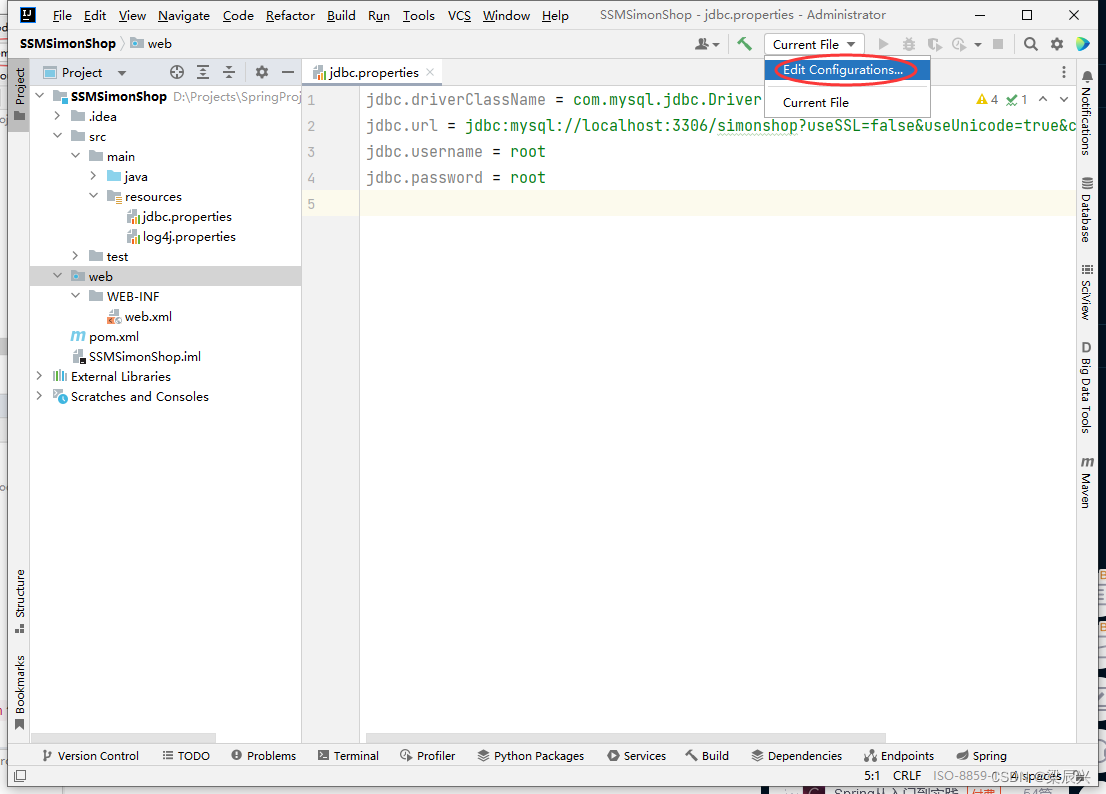Click the Stop square icon
The height and width of the screenshot is (794, 1106).
(997, 44)
